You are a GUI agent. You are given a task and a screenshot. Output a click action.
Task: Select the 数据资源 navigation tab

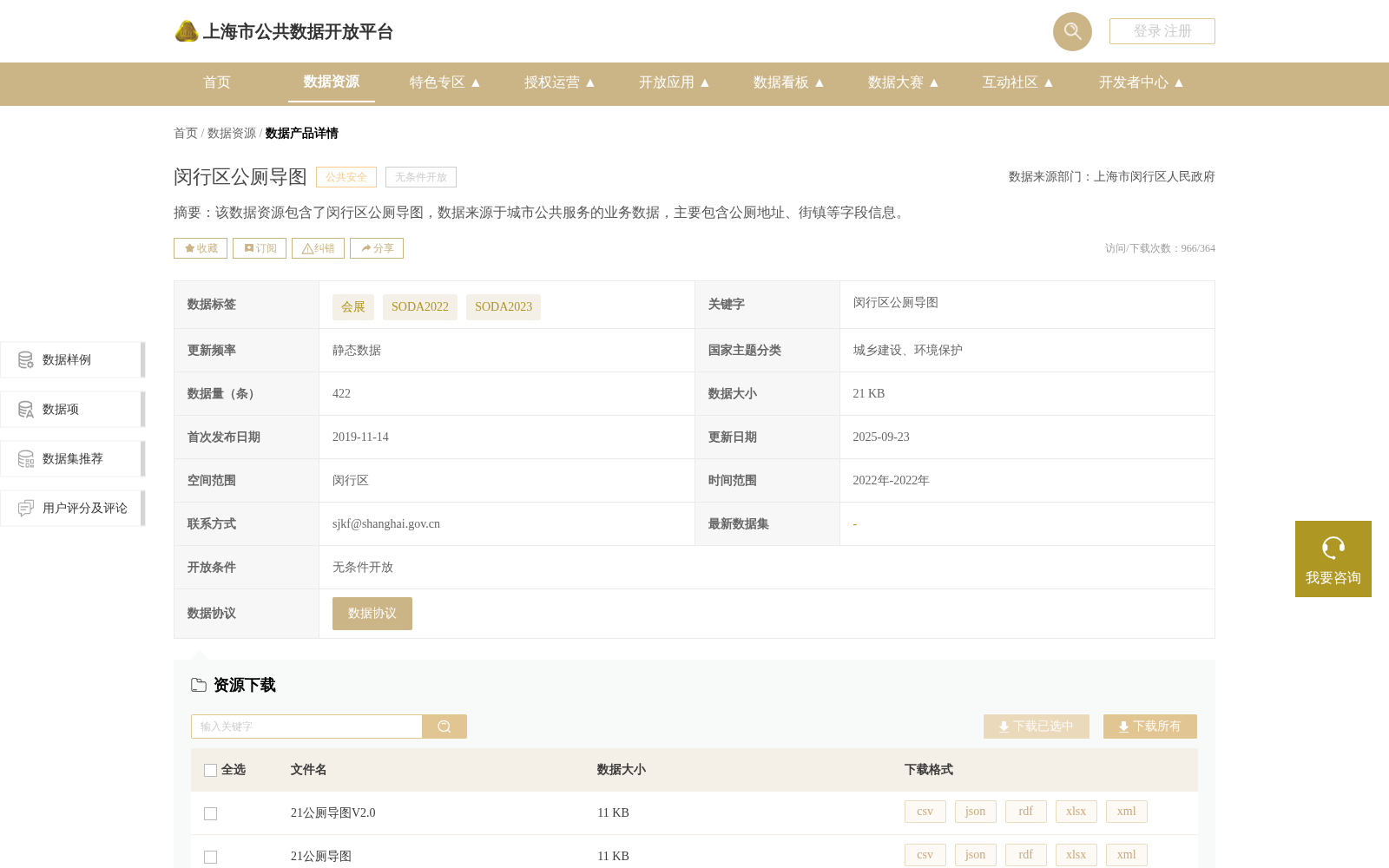332,82
